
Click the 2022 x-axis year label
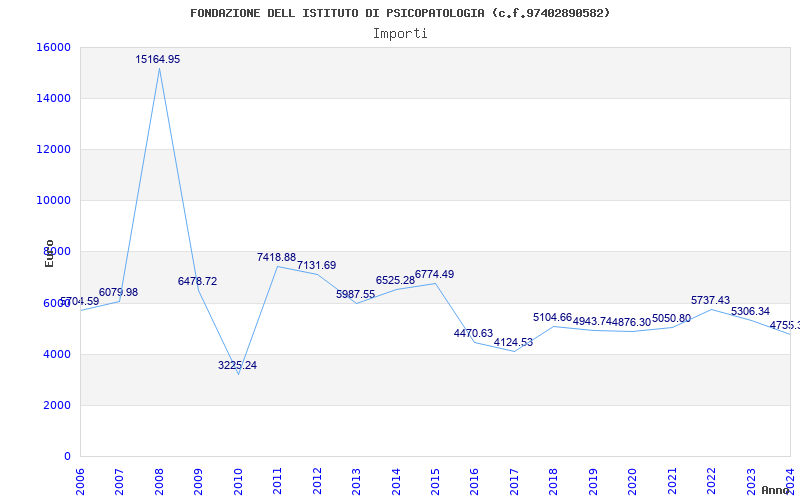[x=712, y=481]
